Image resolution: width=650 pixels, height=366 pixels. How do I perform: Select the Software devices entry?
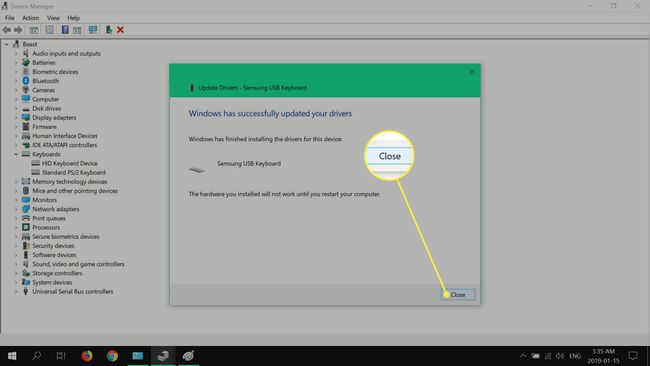[x=54, y=255]
